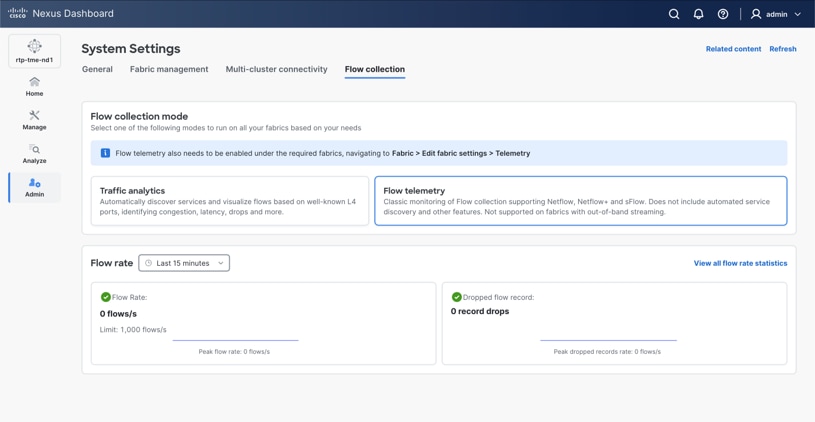Click the Flow Rate sparkline chart

235,340
